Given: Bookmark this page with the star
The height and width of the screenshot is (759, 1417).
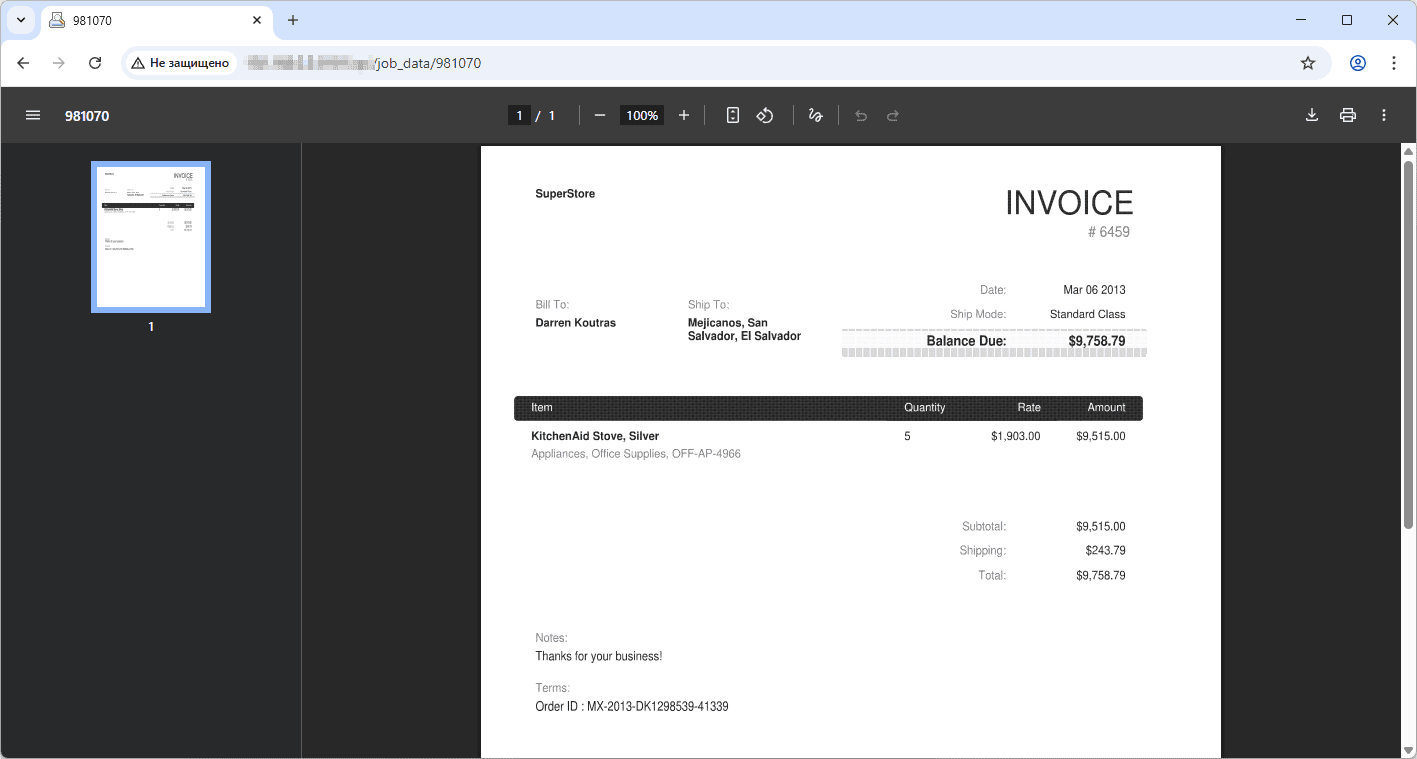Looking at the screenshot, I should [x=1307, y=62].
